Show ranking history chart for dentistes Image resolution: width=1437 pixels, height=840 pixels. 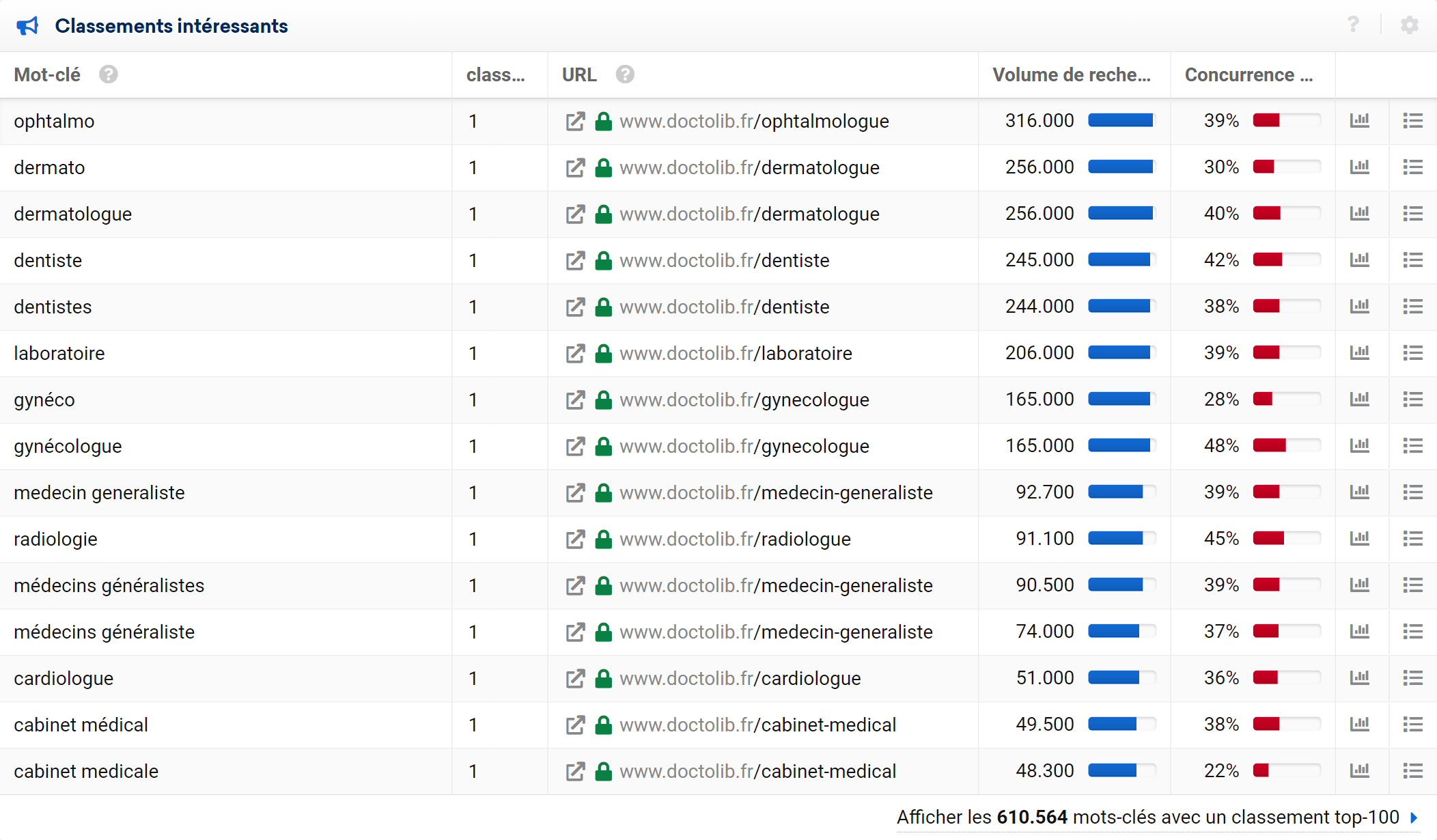coord(1360,307)
